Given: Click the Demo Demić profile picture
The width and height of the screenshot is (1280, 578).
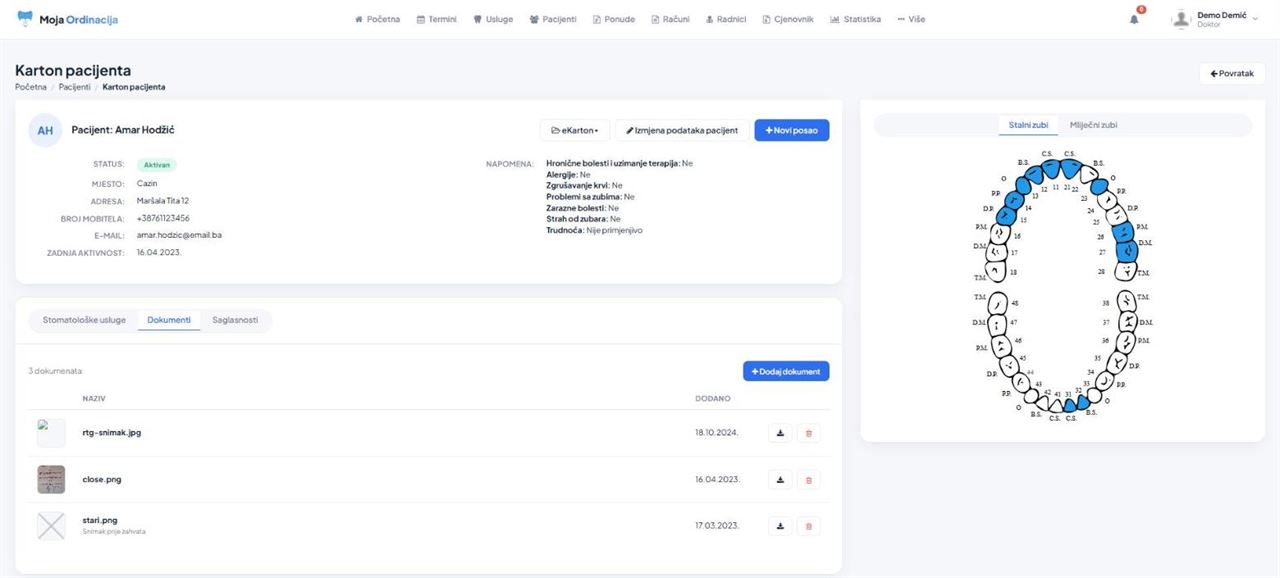Looking at the screenshot, I should click(x=1181, y=19).
